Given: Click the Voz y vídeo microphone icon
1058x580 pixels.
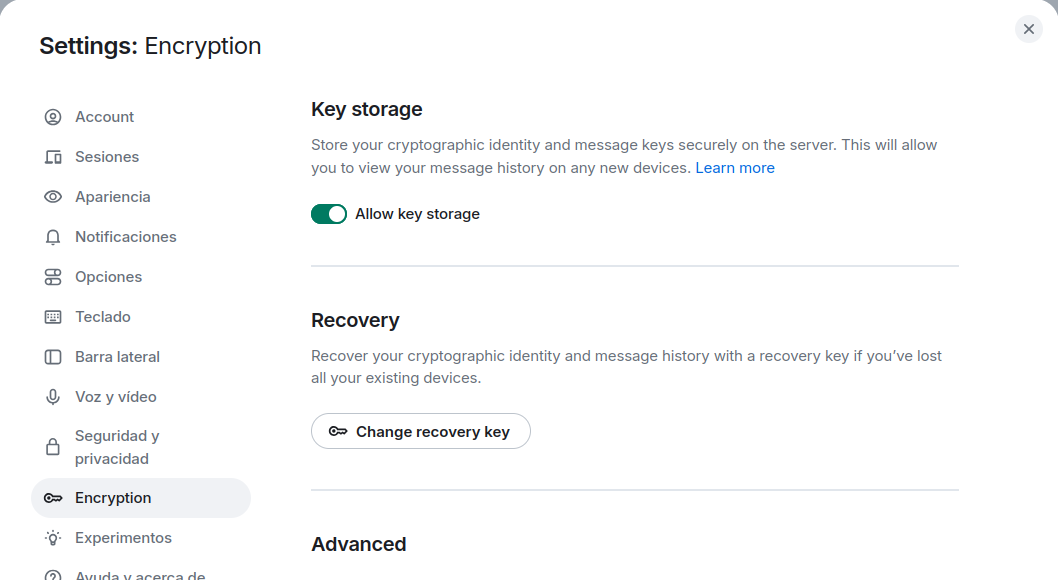Looking at the screenshot, I should [53, 397].
